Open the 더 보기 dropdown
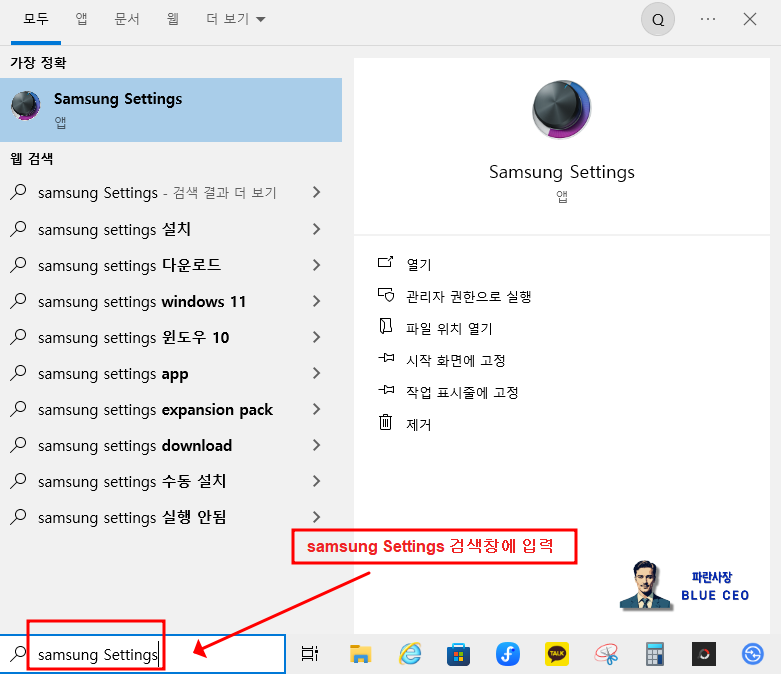781x674 pixels. tap(236, 19)
